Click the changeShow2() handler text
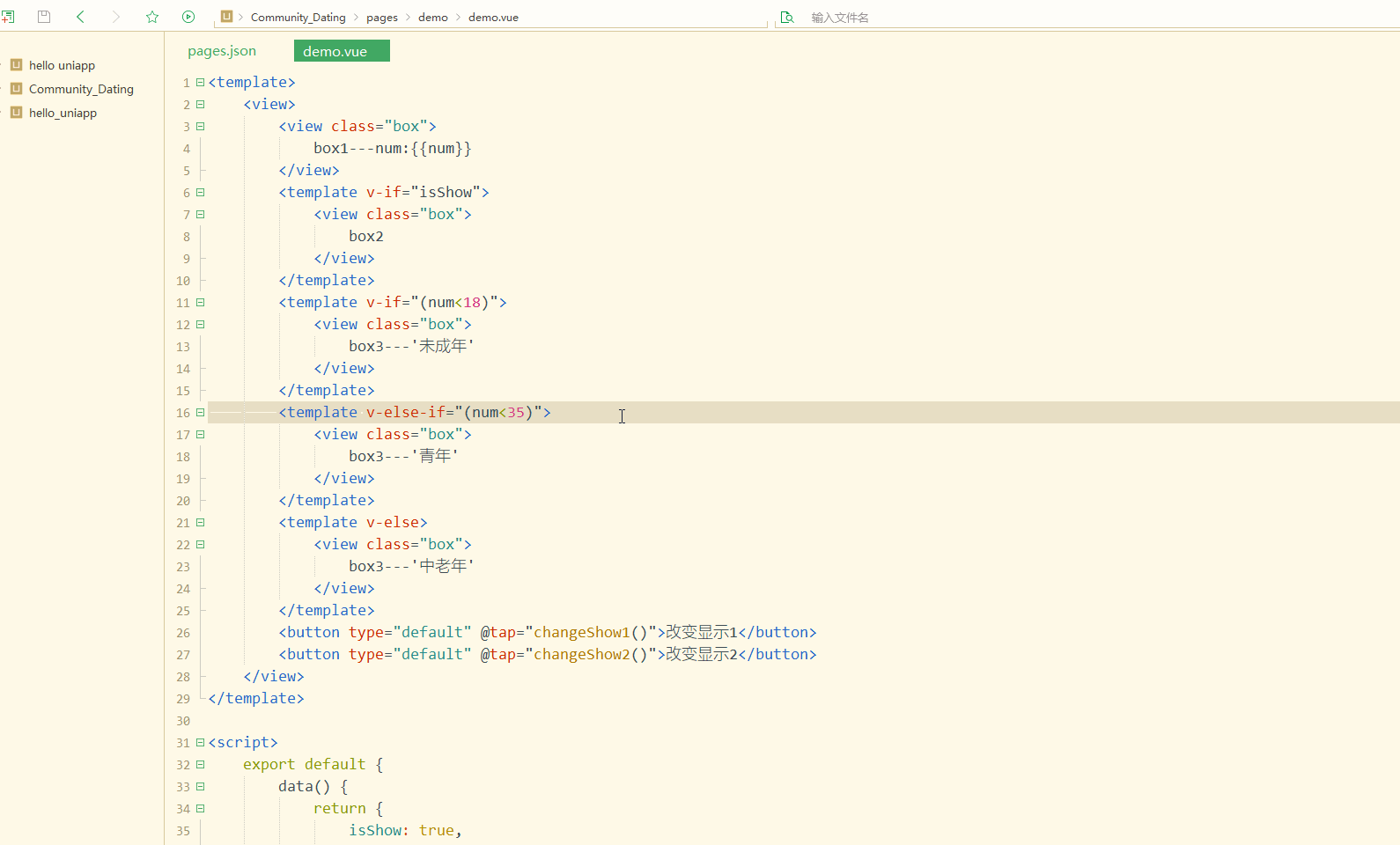 591,654
